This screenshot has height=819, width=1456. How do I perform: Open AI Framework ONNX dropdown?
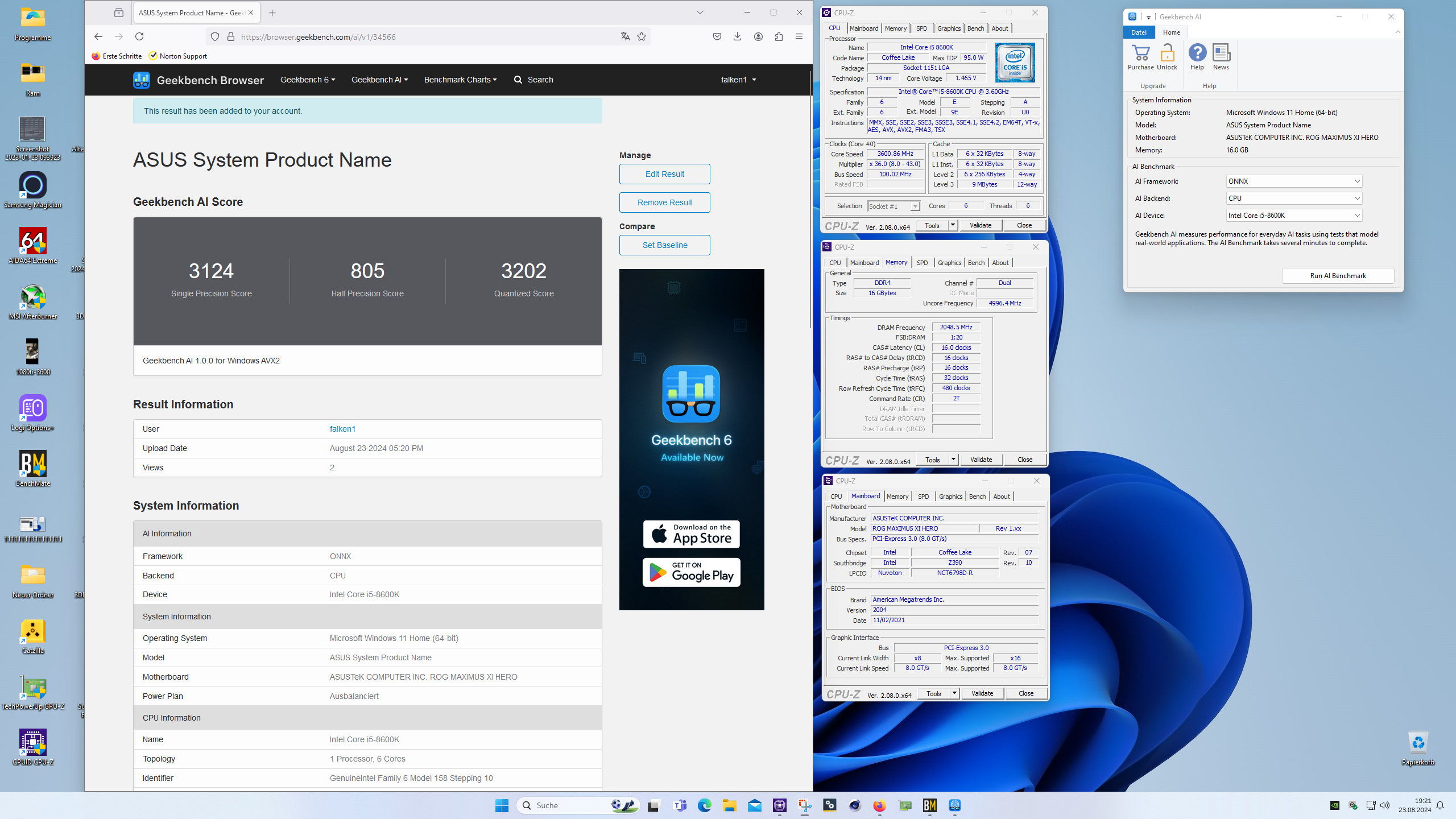click(x=1293, y=181)
